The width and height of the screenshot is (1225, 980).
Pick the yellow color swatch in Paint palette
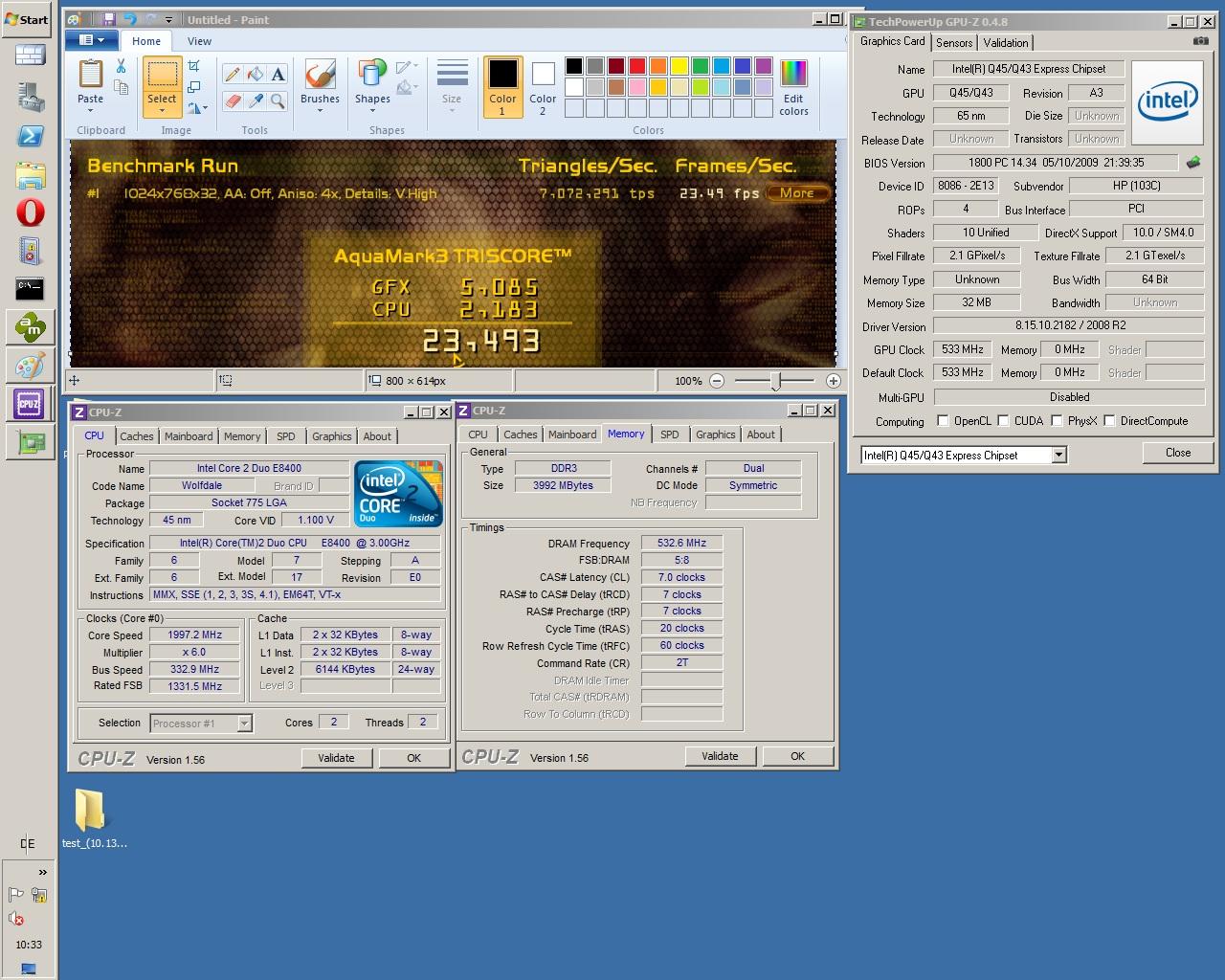pos(679,66)
